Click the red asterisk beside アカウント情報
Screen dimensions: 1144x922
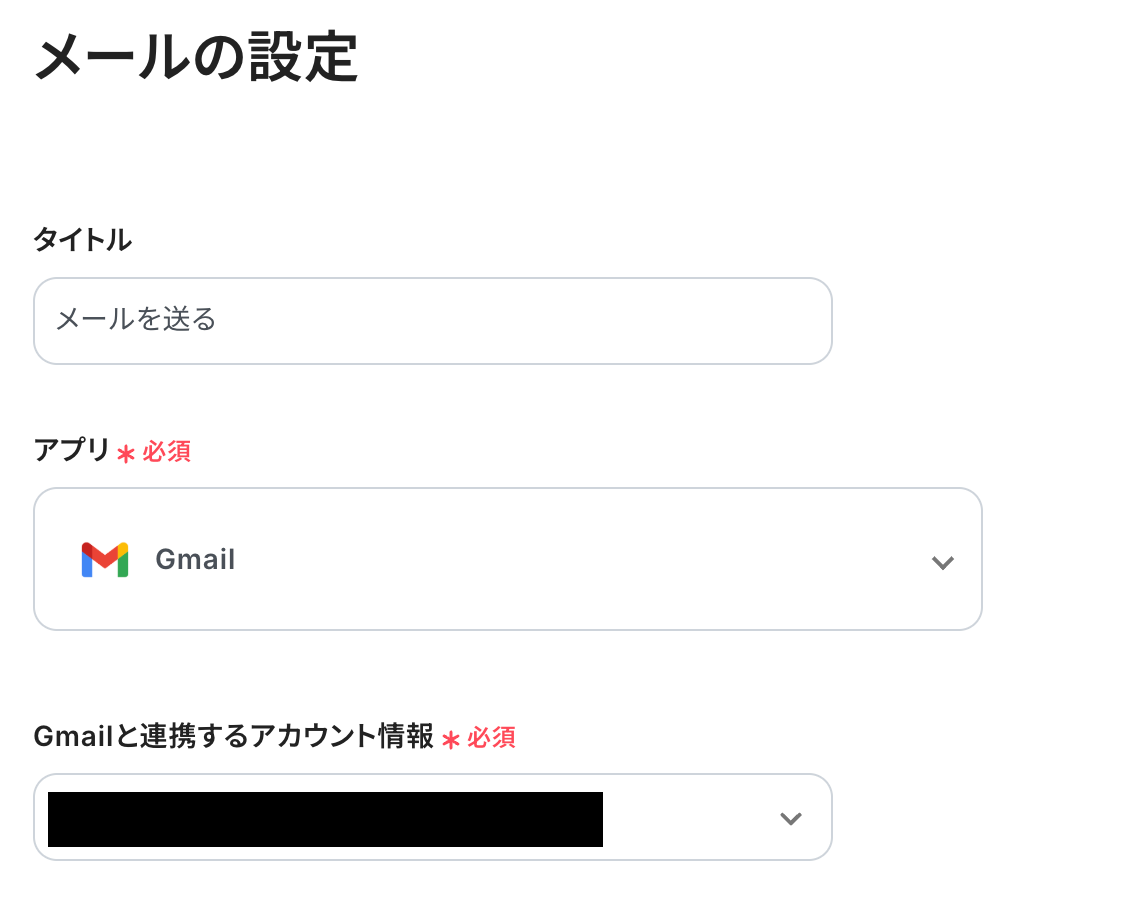pyautogui.click(x=451, y=740)
